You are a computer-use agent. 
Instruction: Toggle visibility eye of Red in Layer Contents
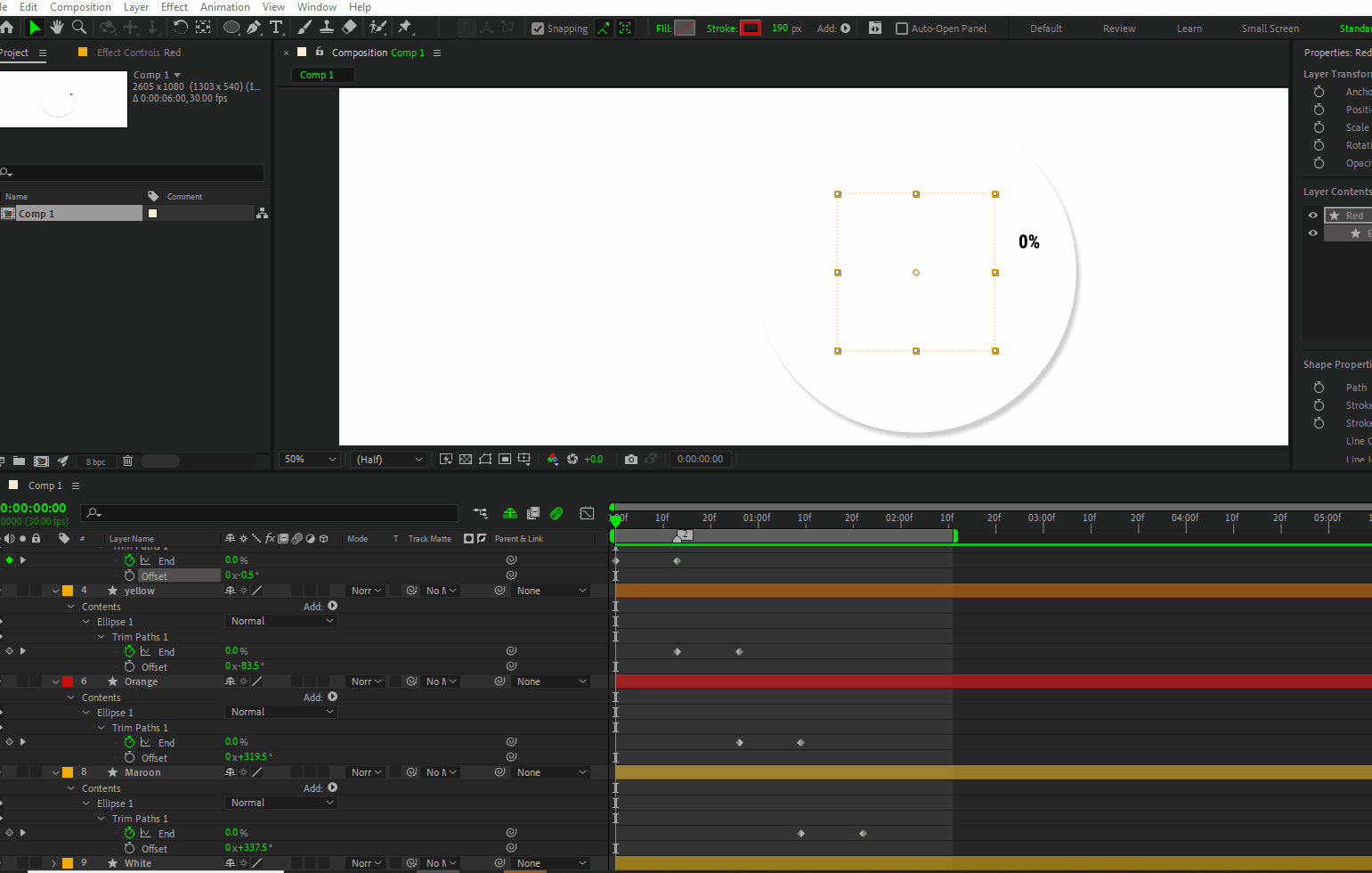1312,215
